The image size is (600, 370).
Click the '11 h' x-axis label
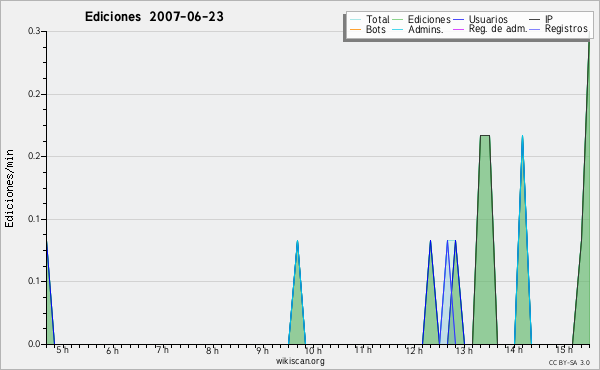(363, 350)
